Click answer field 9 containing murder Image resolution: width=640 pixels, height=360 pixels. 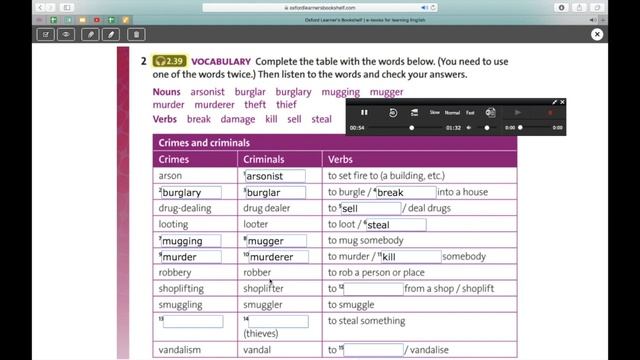pos(191,257)
